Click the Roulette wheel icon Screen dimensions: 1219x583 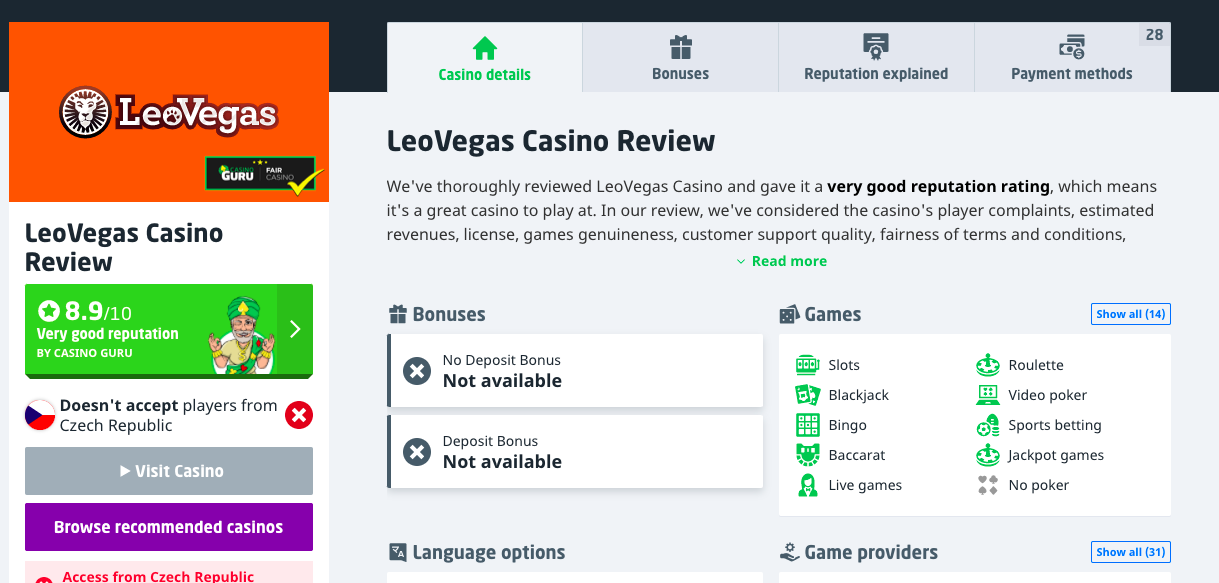(988, 365)
